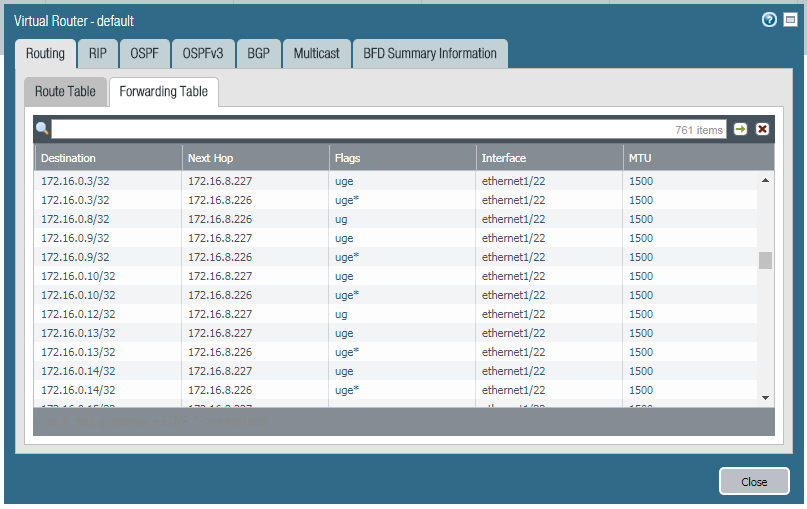The image size is (807, 509).
Task: Open the BFD Summary Information tab
Action: [430, 54]
